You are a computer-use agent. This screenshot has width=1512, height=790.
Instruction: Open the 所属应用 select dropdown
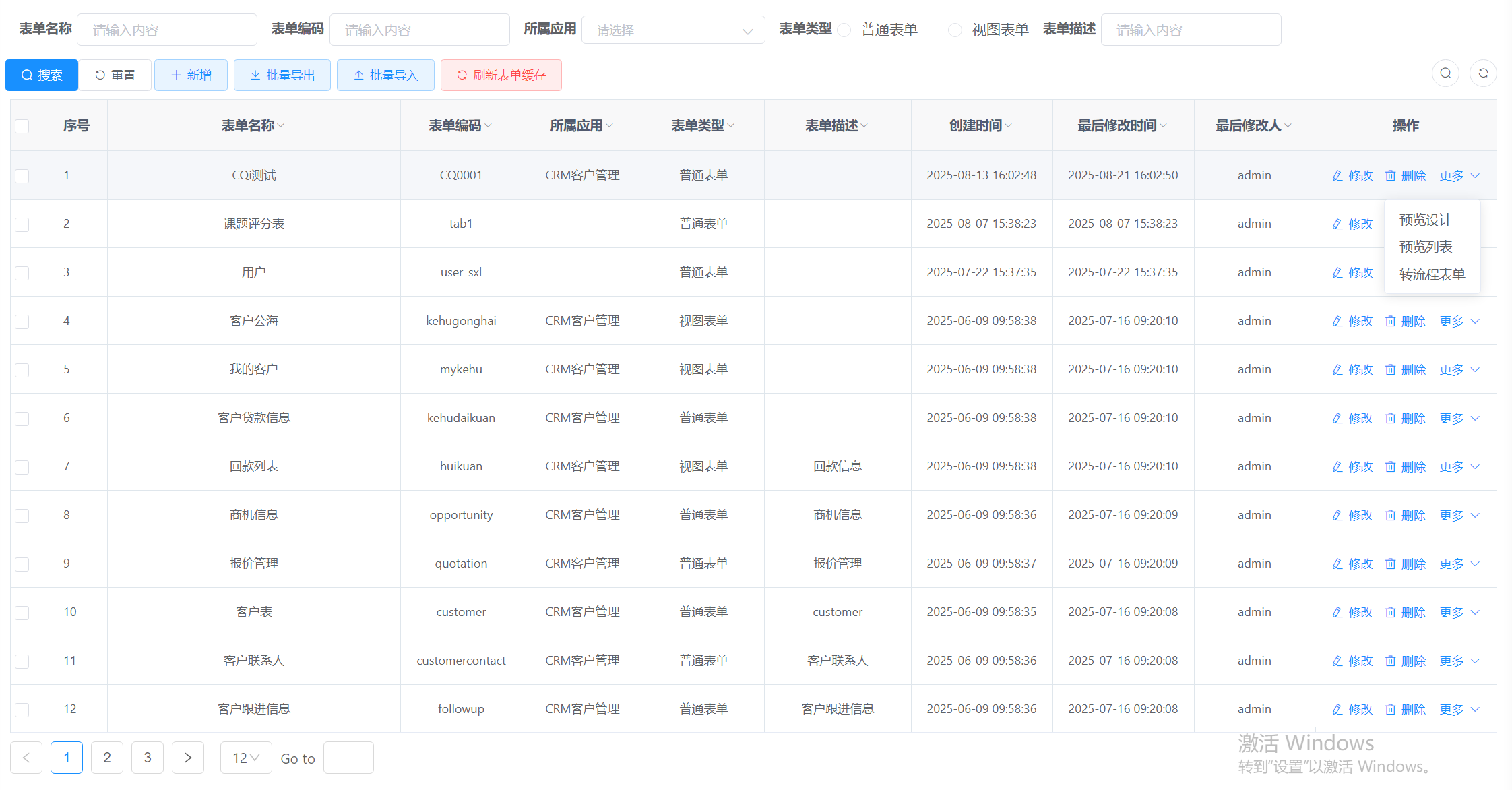click(672, 30)
